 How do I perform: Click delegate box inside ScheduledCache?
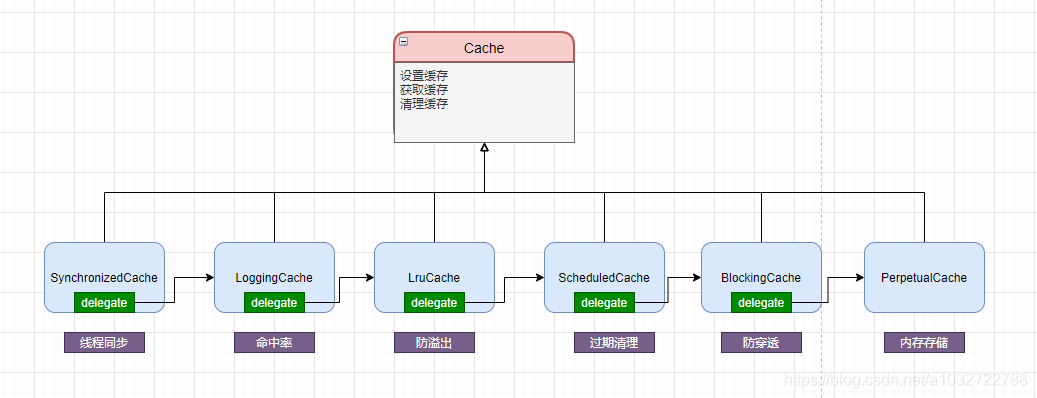[x=604, y=303]
